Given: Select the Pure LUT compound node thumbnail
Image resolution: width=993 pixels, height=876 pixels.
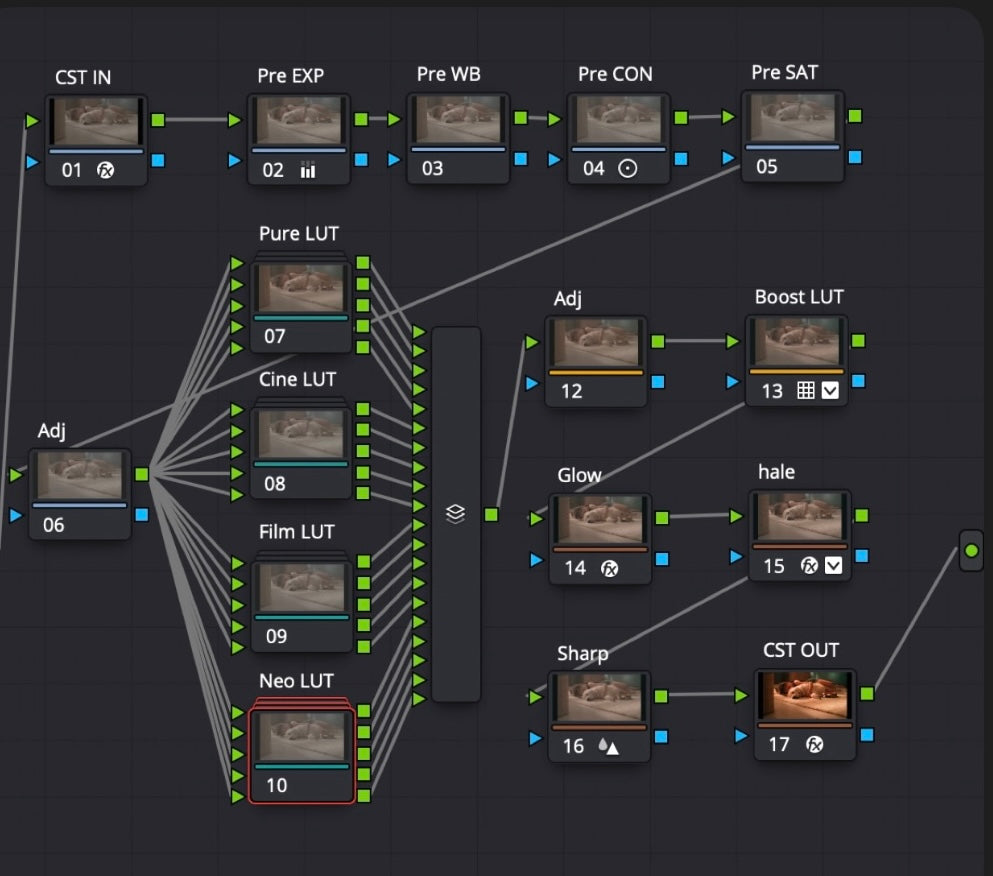Looking at the screenshot, I should [x=301, y=288].
